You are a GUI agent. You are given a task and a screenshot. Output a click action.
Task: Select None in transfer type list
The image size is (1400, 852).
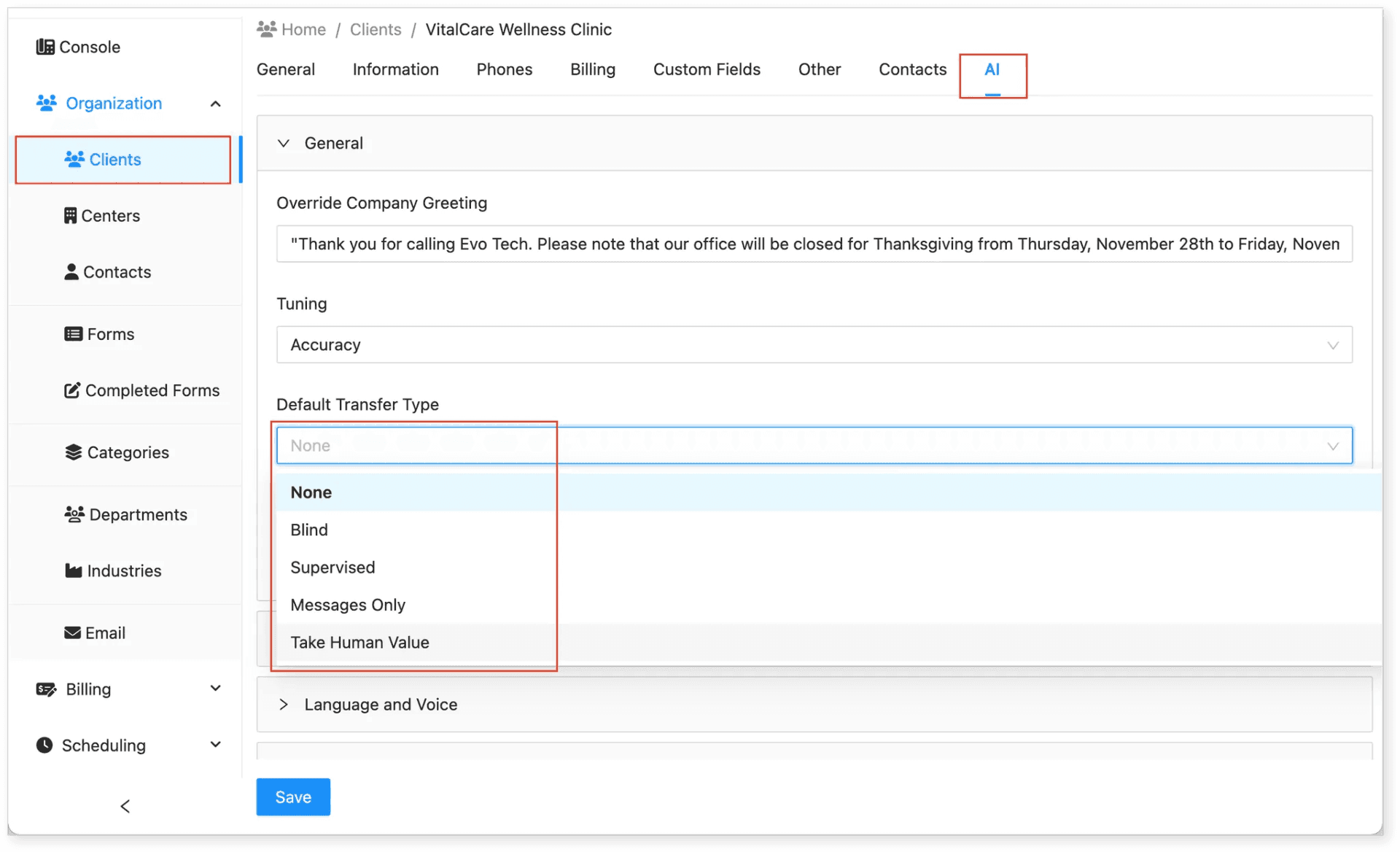(828, 492)
